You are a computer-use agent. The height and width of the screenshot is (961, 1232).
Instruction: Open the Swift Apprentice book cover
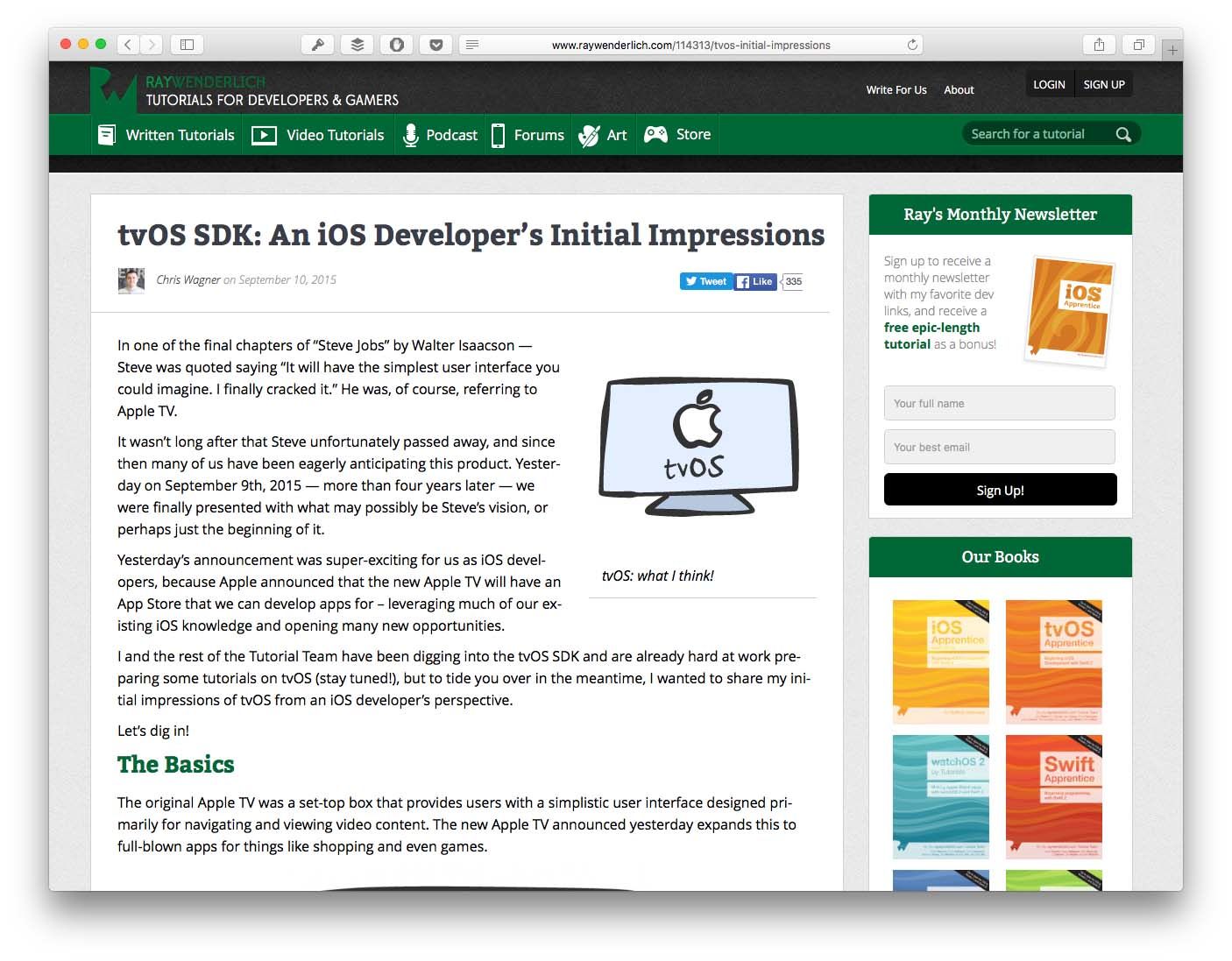(1054, 797)
